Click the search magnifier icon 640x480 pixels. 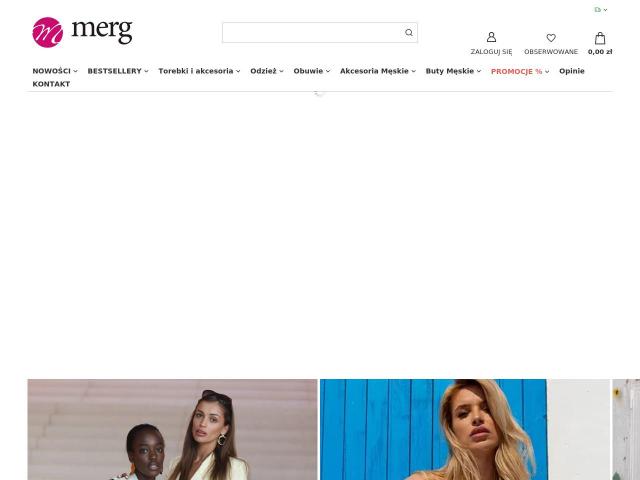pos(409,33)
